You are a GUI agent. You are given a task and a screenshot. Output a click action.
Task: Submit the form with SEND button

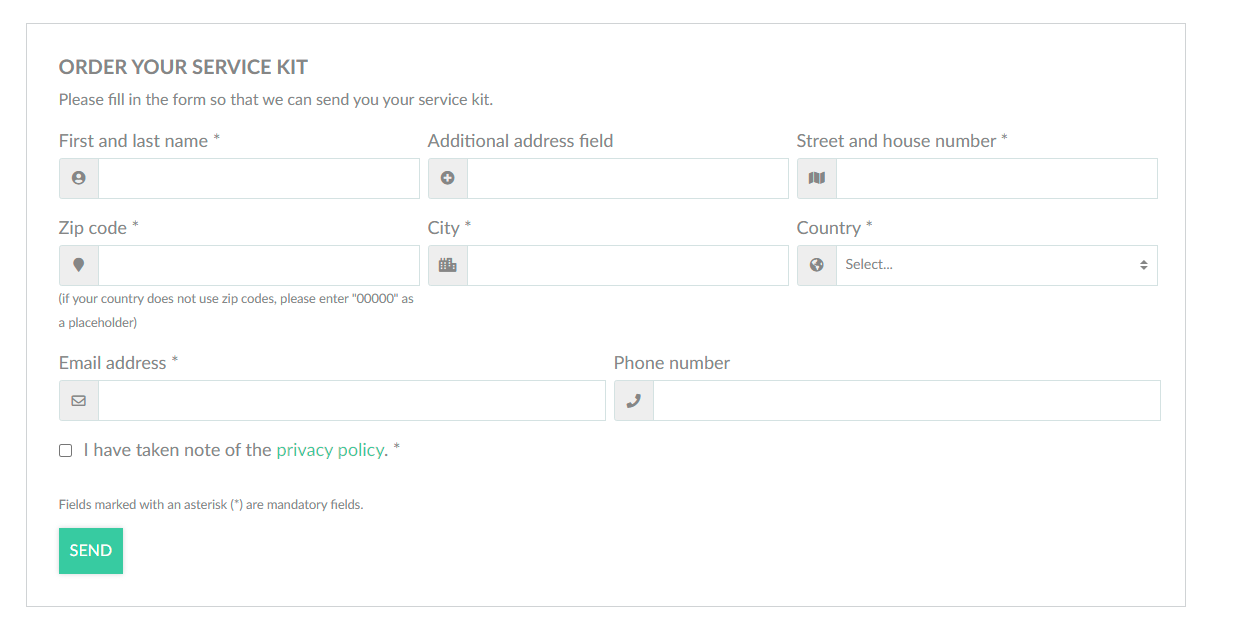pyautogui.click(x=91, y=551)
